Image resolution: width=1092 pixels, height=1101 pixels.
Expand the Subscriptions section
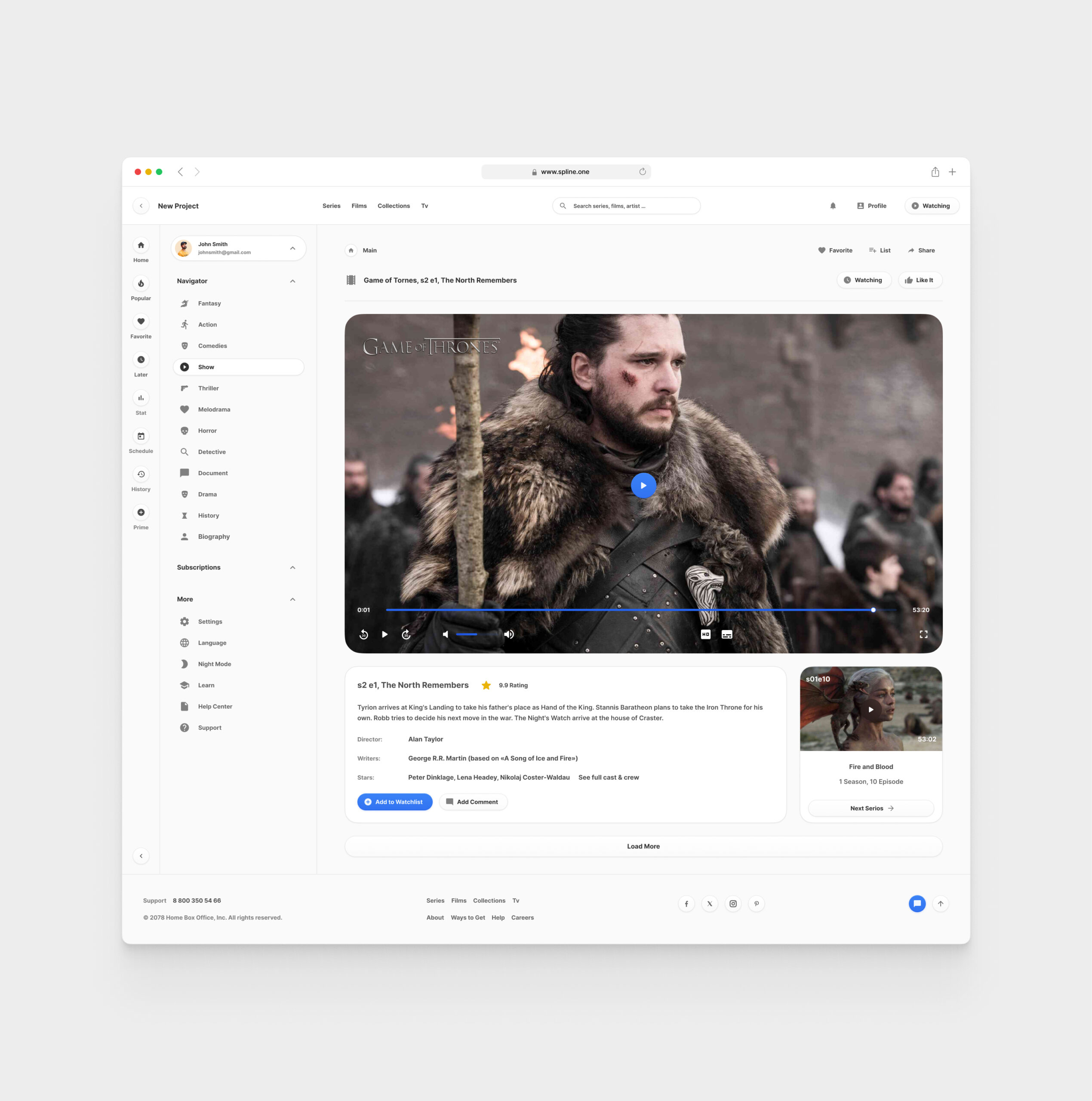292,567
